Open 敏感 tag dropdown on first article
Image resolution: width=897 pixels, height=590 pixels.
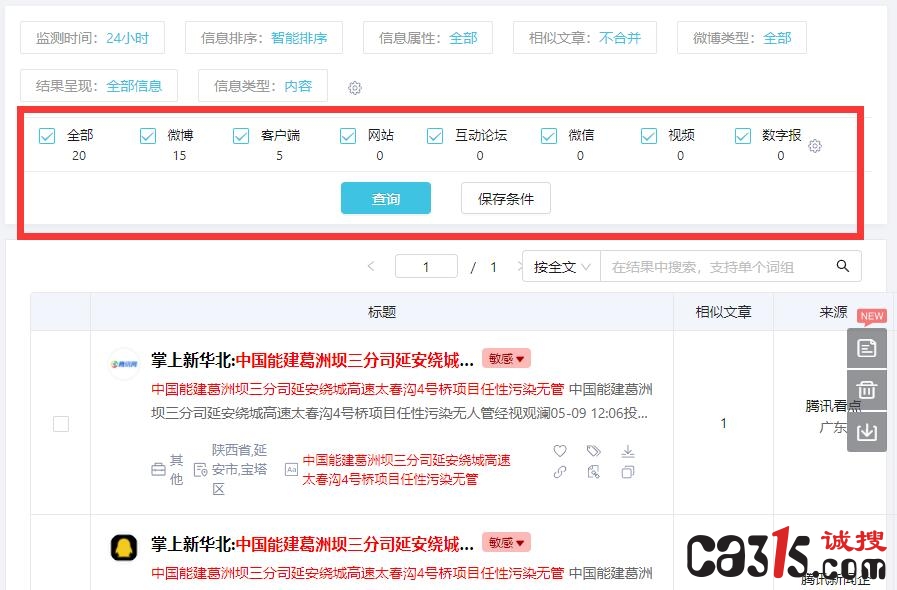[506, 359]
